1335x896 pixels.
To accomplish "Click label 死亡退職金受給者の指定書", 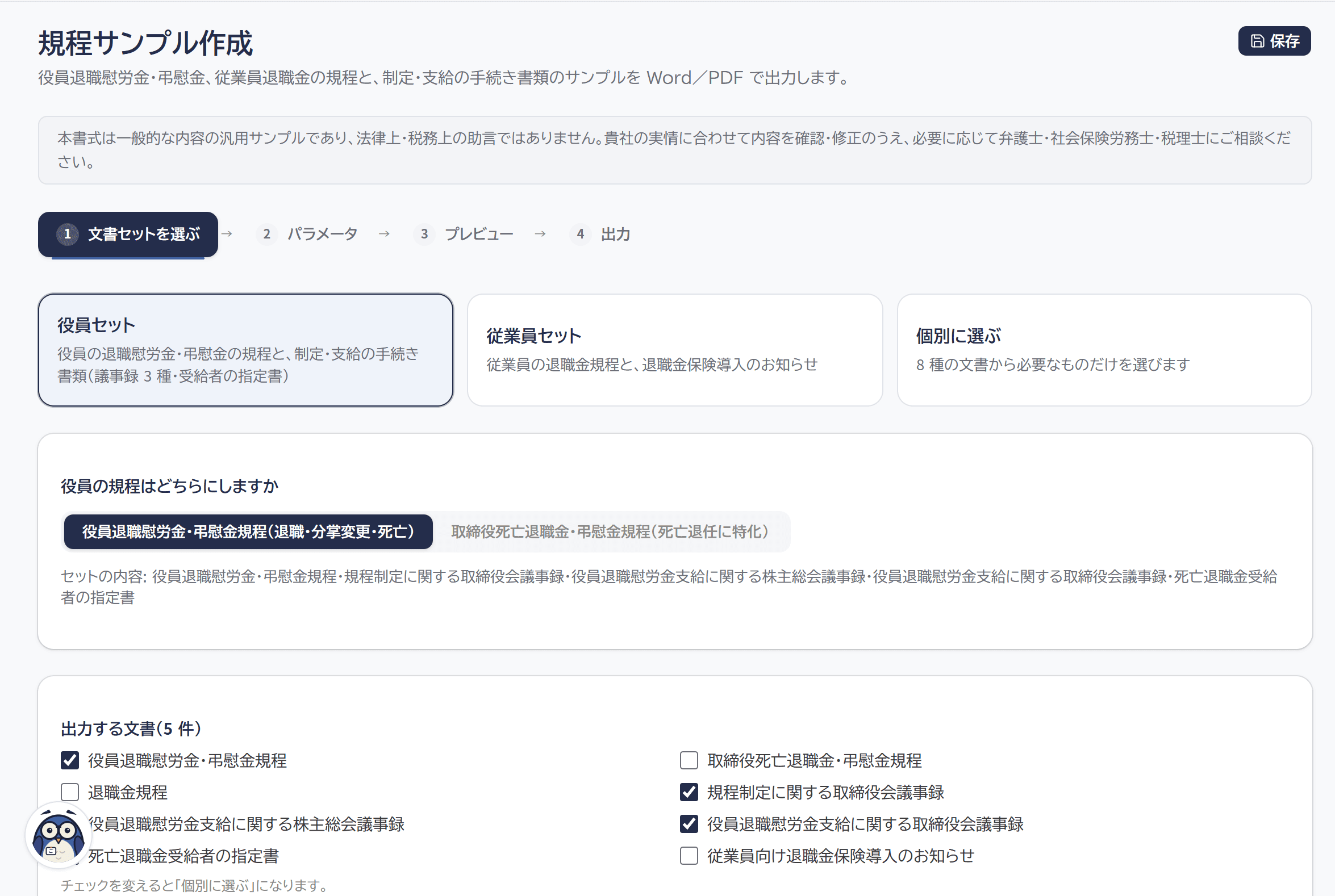I will coord(183,856).
